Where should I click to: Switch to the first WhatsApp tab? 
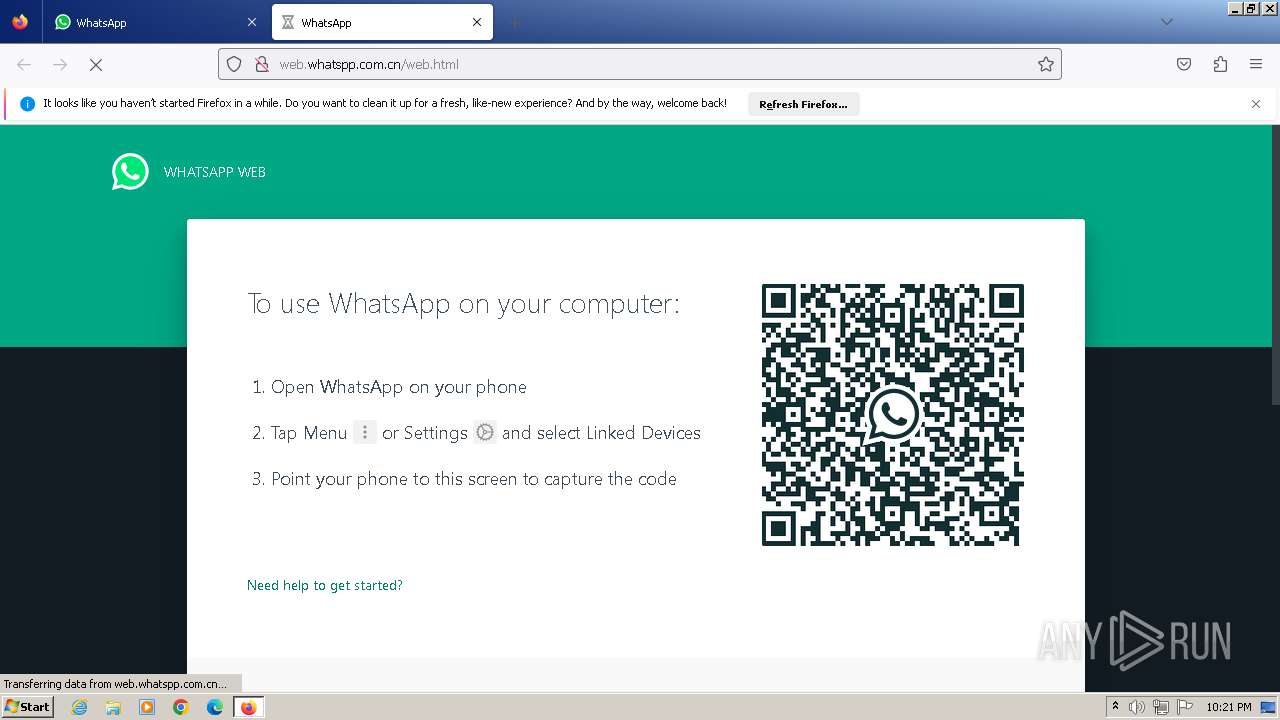click(156, 22)
